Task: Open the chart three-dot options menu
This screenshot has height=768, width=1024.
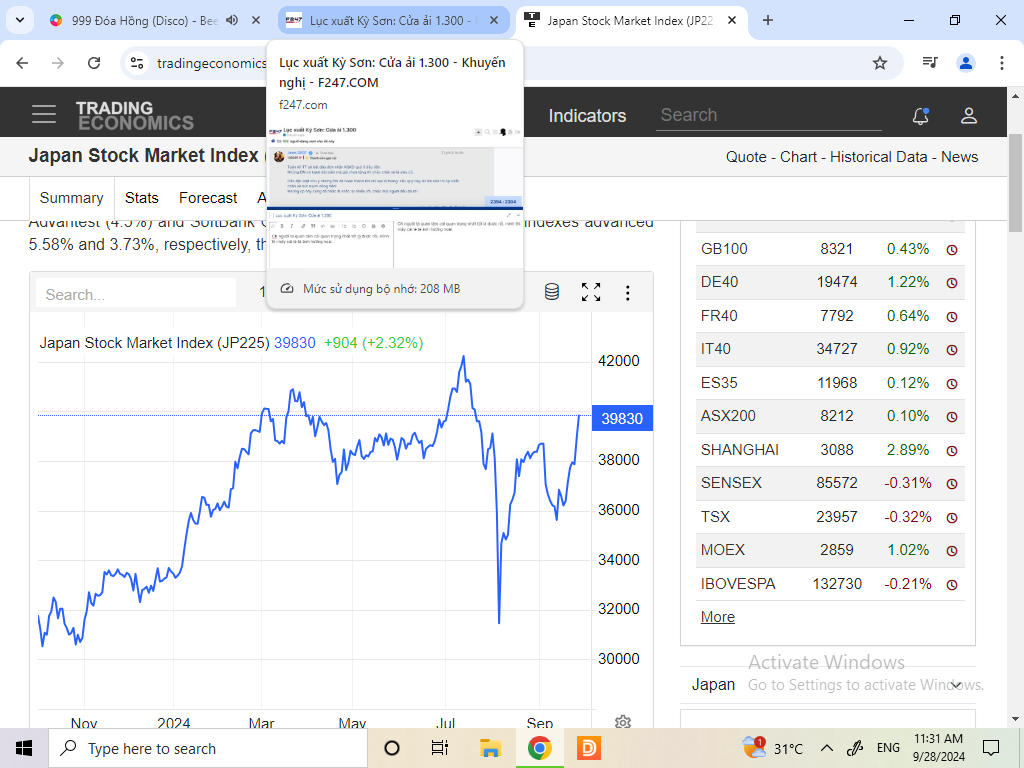Action: coord(628,293)
